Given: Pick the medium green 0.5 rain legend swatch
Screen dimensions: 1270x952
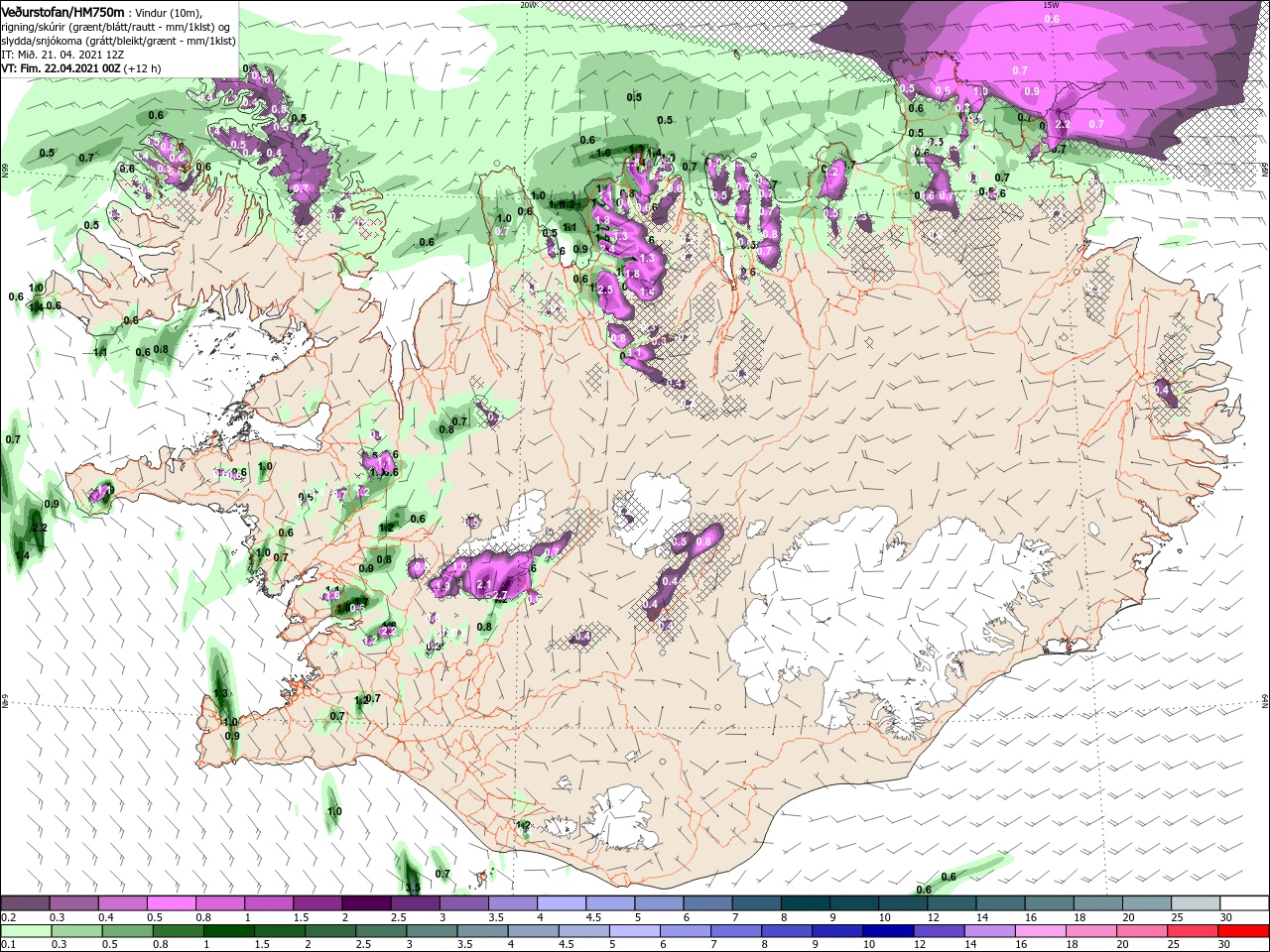Looking at the screenshot, I should click(x=127, y=931).
